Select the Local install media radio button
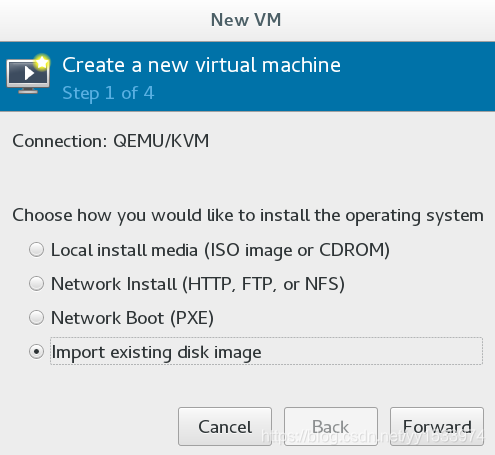 click(36, 250)
